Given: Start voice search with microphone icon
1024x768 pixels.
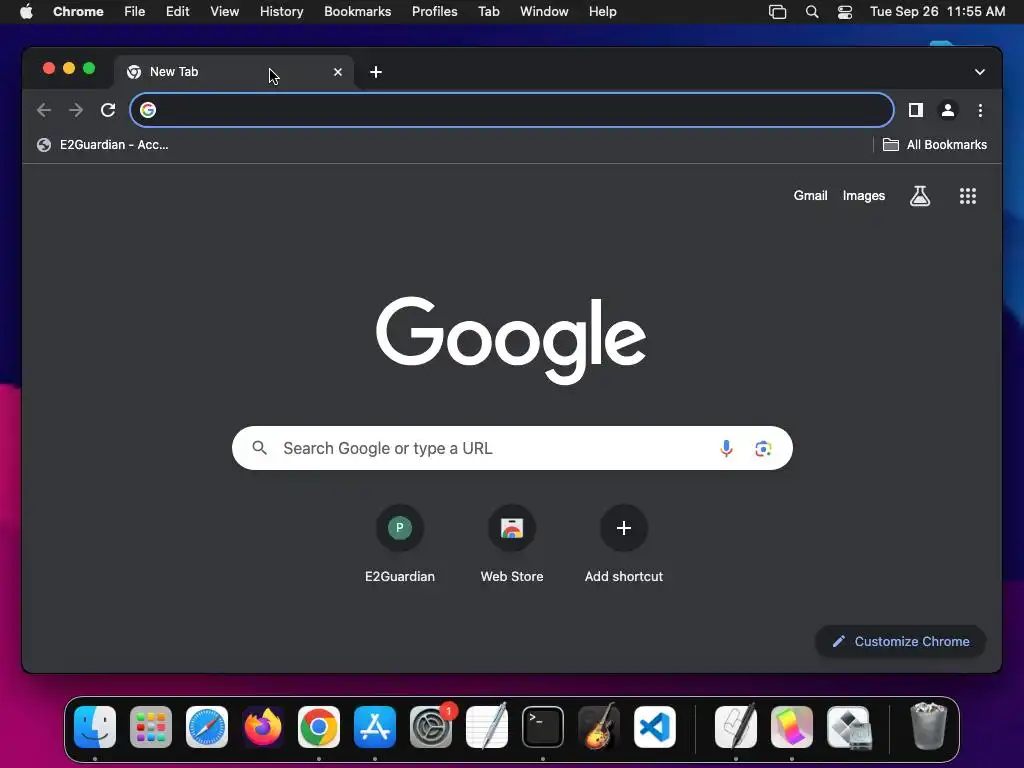Looking at the screenshot, I should pos(726,449).
